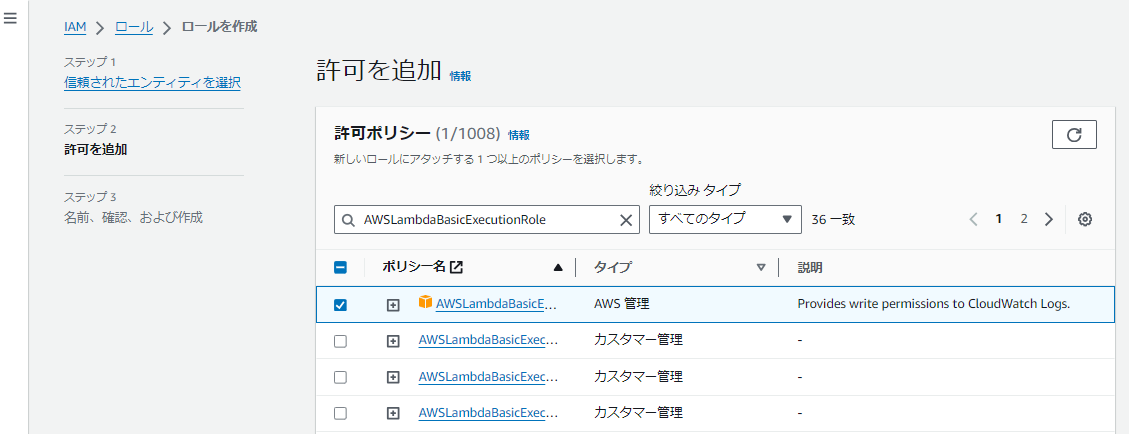
Task: Check the second カスタマー管理 policy checkbox
Action: pyautogui.click(x=341, y=377)
